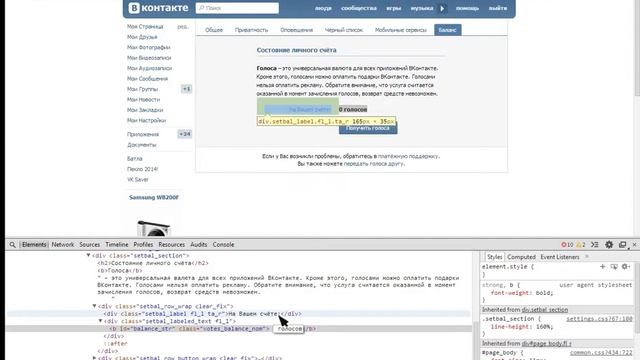Open the 'игры' header link
The height and width of the screenshot is (360, 640).
click(x=394, y=8)
